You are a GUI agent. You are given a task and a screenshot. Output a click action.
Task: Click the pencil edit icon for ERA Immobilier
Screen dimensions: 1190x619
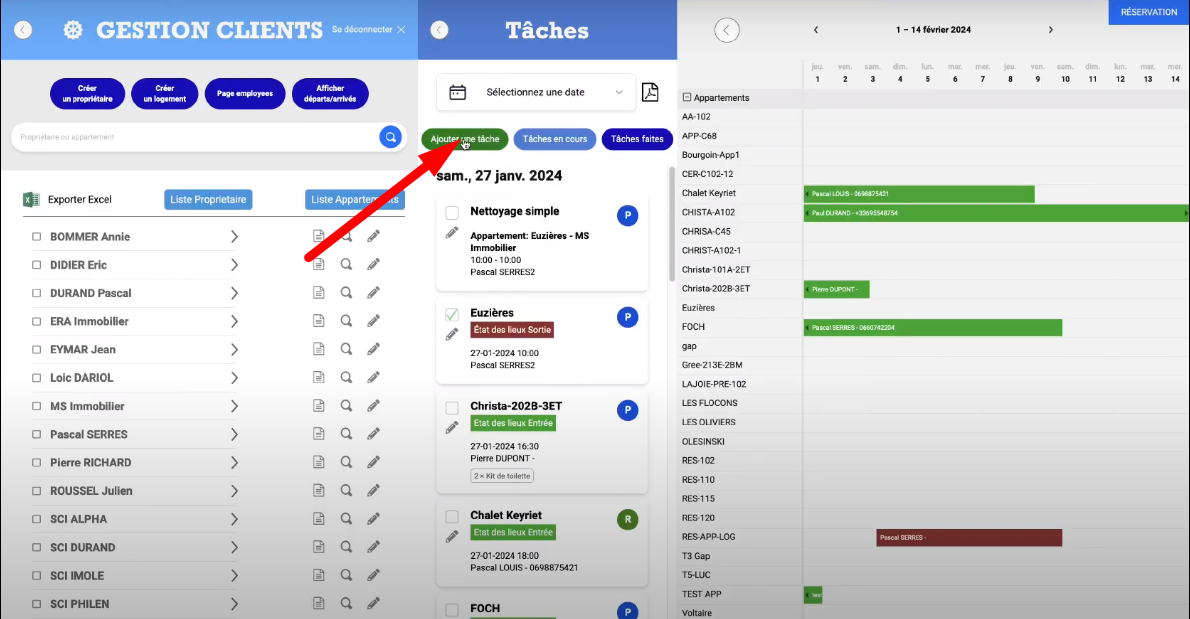click(373, 321)
